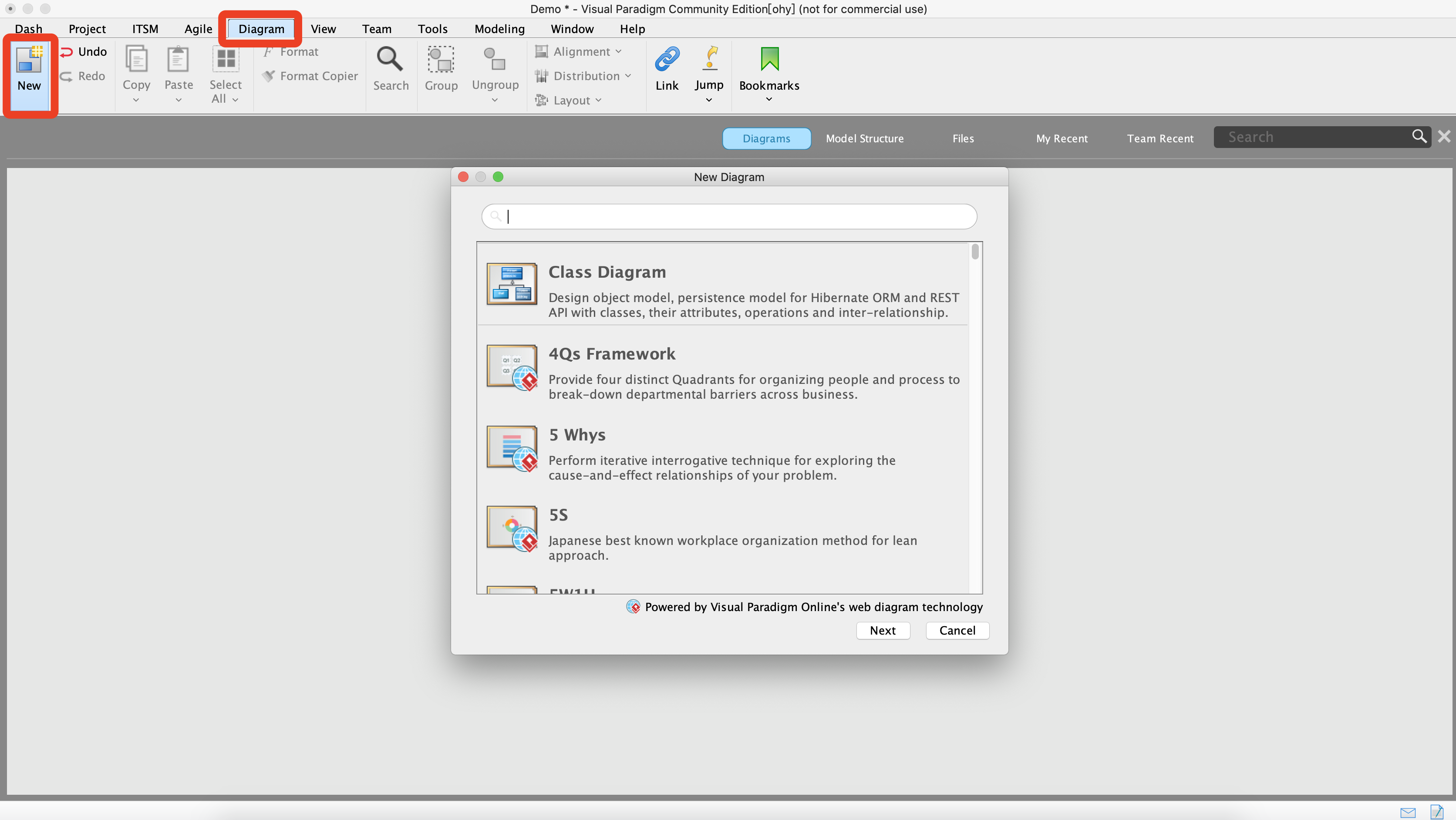Viewport: 1456px width, 820px height.
Task: Click the New Diagram dialog green zoom button
Action: (x=498, y=177)
